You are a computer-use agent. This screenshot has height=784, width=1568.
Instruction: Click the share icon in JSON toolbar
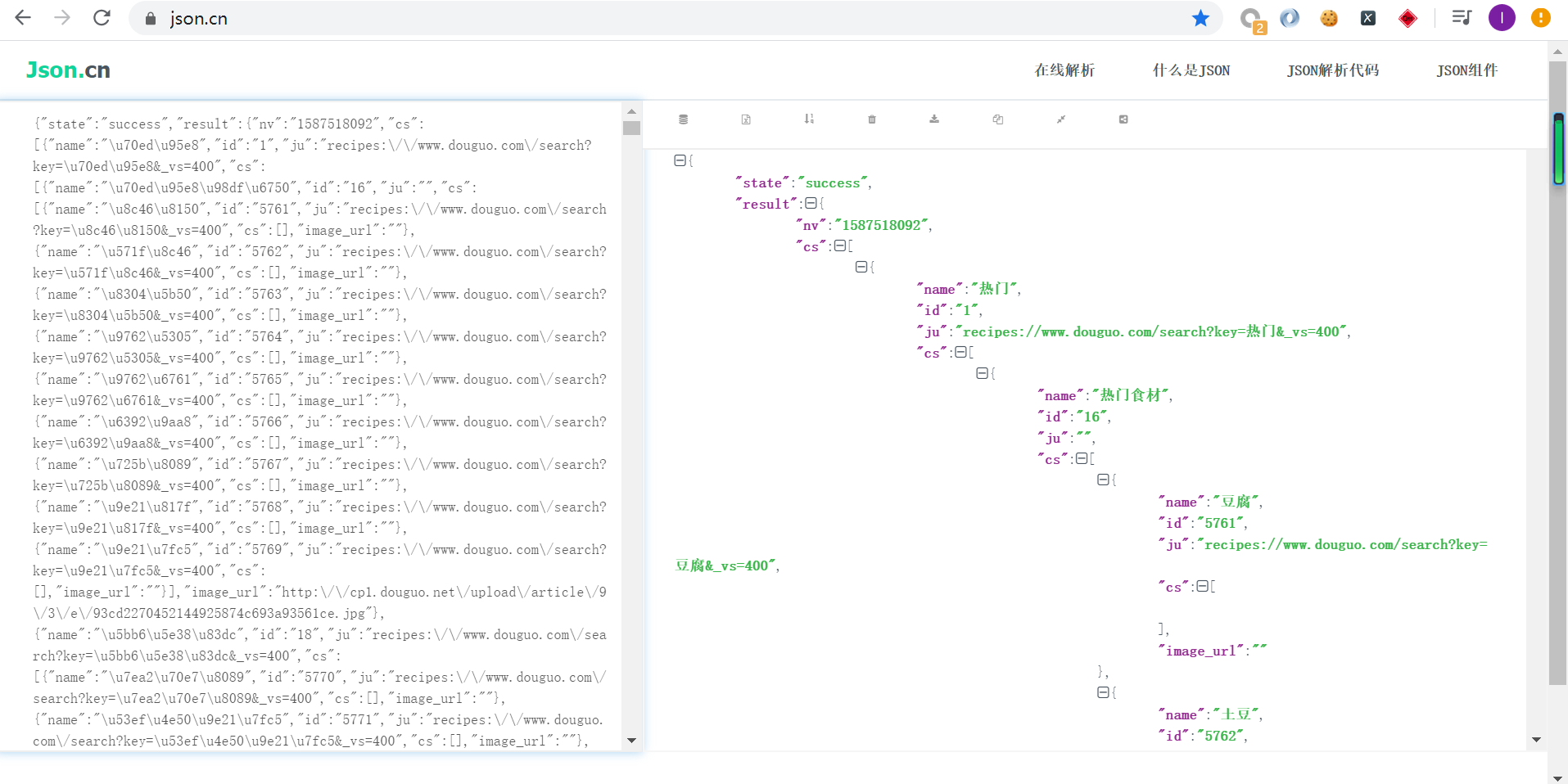pos(1123,119)
